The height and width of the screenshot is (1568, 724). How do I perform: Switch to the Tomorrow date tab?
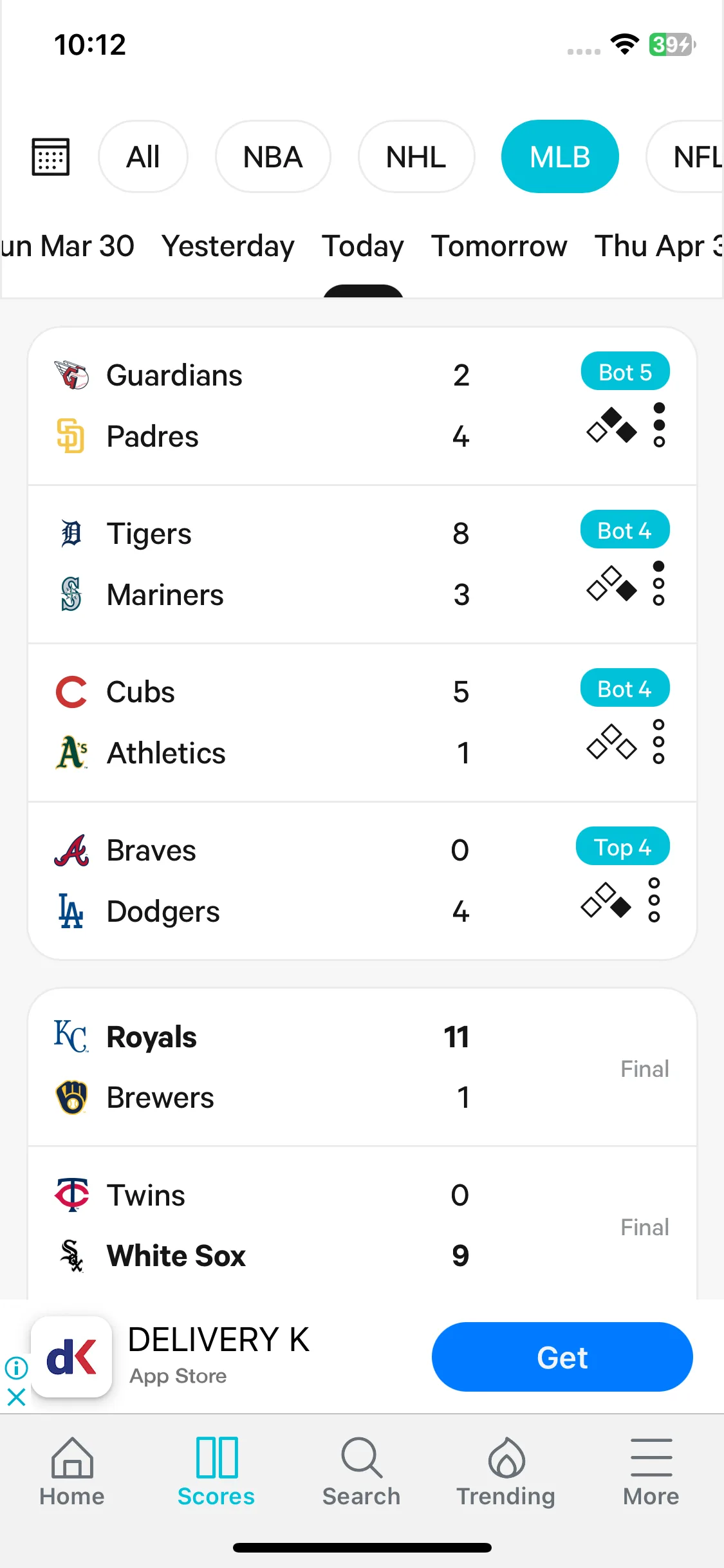click(x=499, y=246)
